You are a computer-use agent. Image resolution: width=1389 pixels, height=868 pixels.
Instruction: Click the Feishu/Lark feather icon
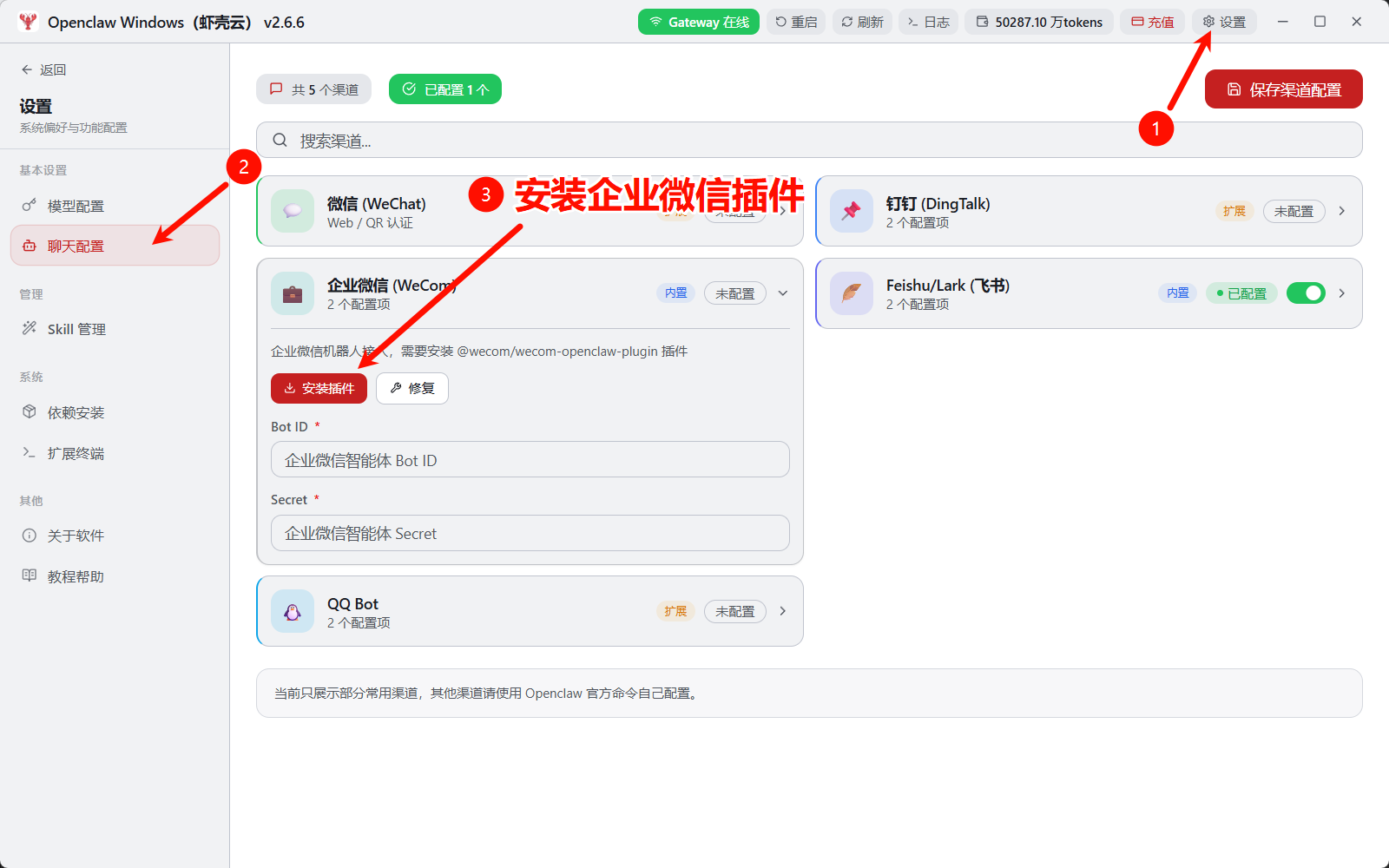(x=852, y=293)
